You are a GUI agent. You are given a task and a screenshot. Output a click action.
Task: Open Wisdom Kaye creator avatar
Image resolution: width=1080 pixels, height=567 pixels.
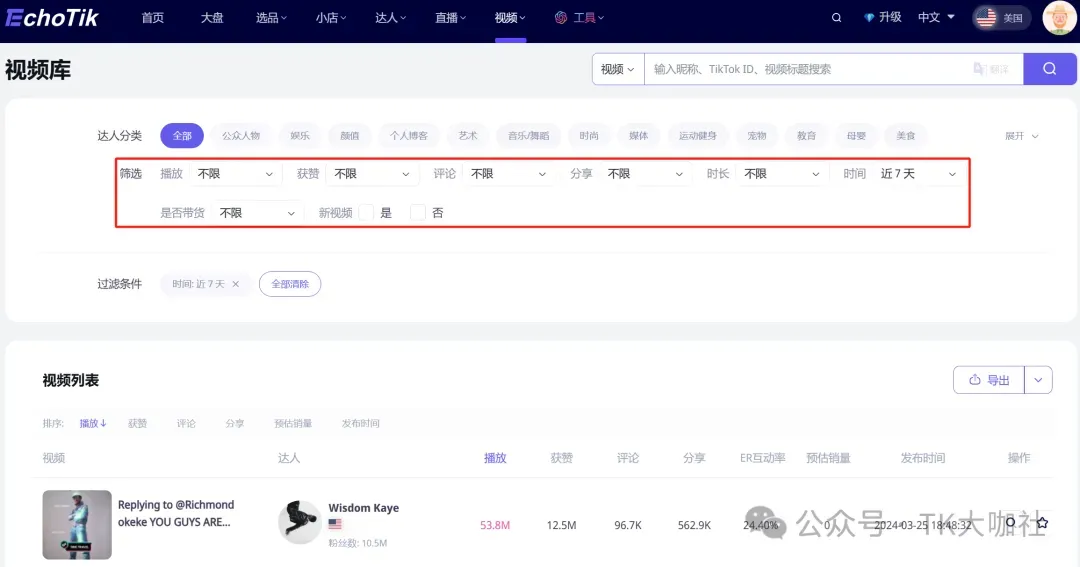click(x=300, y=522)
